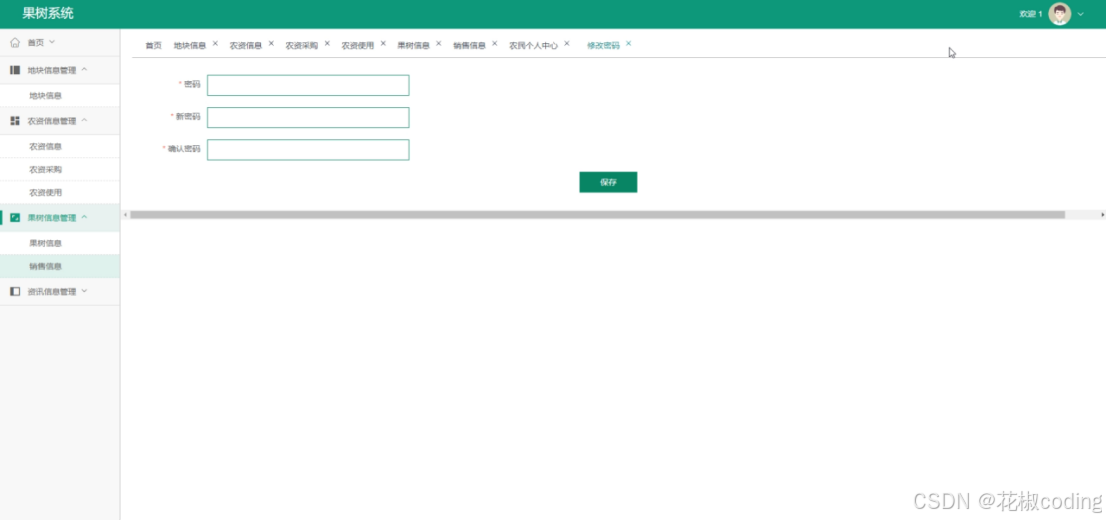Click the scrollbar right arrow
Viewport: 1106px width, 521px height.
(x=1102, y=214)
